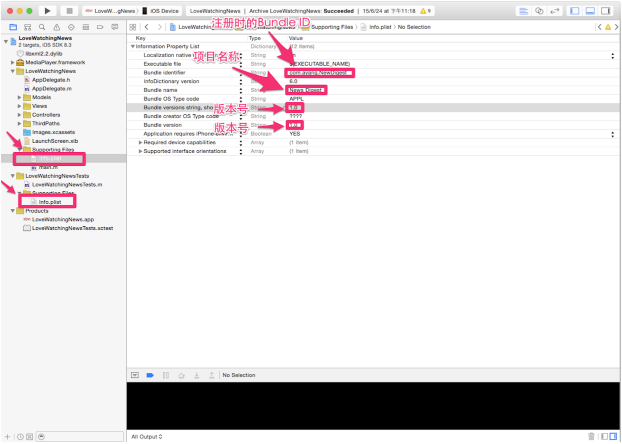Toggle breakpoints activation in debug bar
622x444 pixels.
coord(150,375)
